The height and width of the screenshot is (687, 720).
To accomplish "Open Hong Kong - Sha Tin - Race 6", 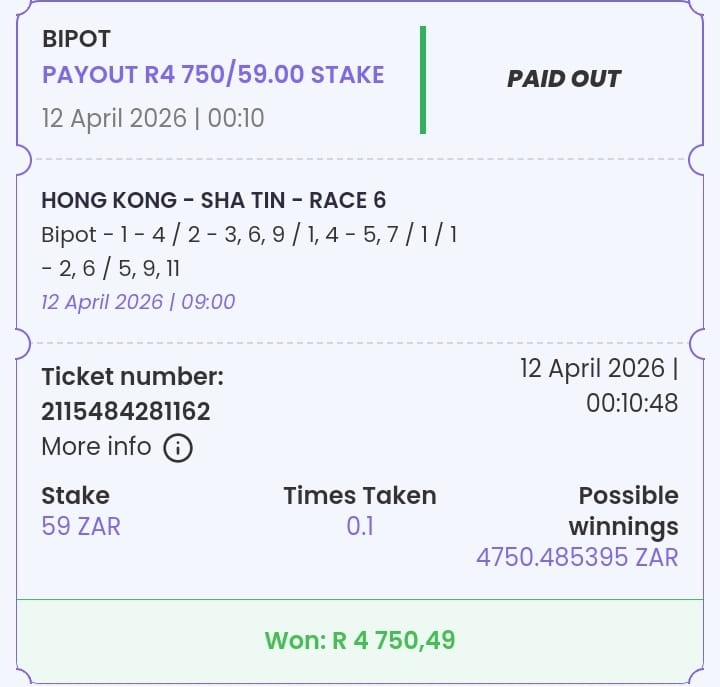I will click(x=214, y=200).
